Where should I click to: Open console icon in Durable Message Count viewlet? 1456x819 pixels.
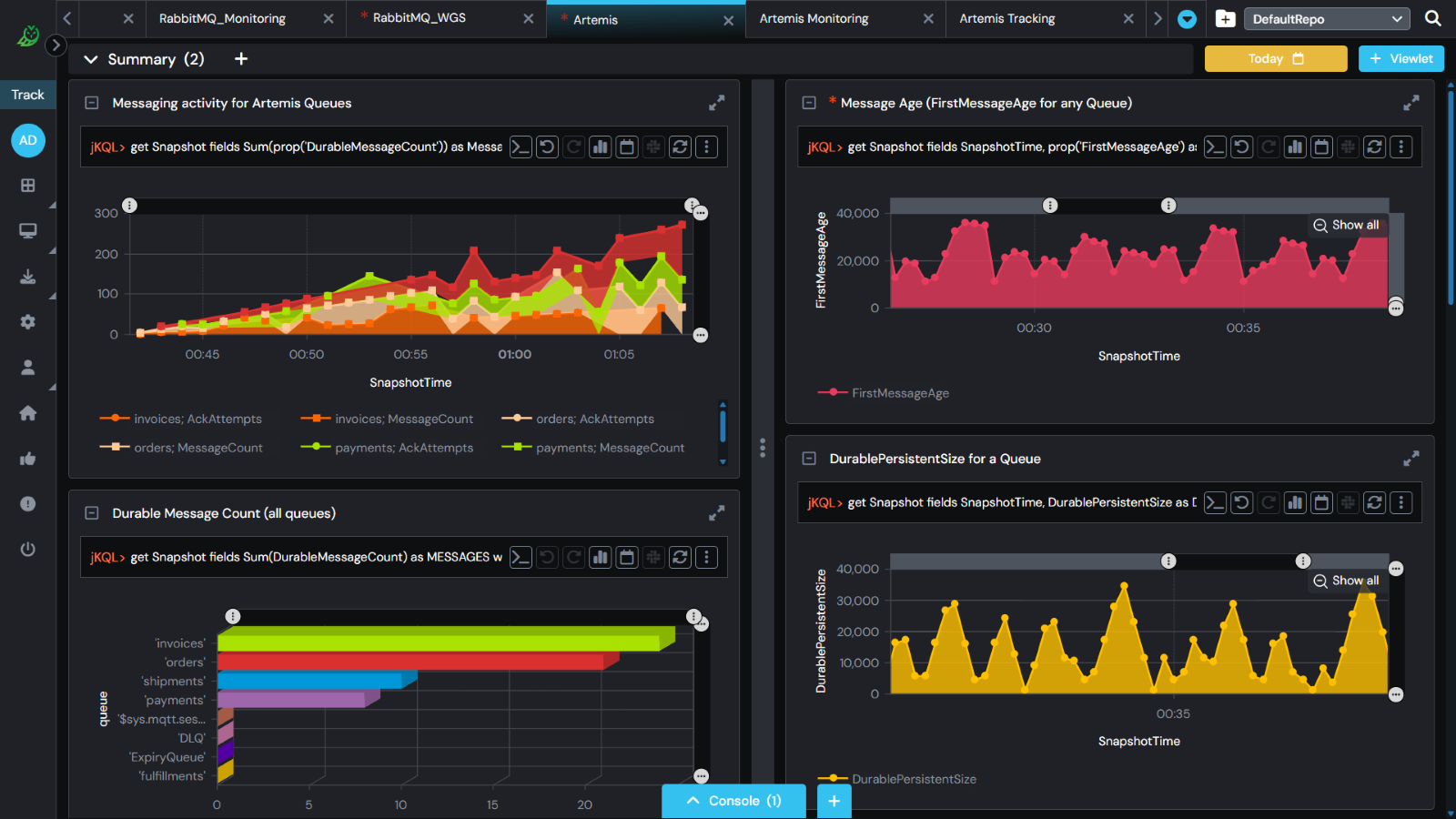coord(520,557)
